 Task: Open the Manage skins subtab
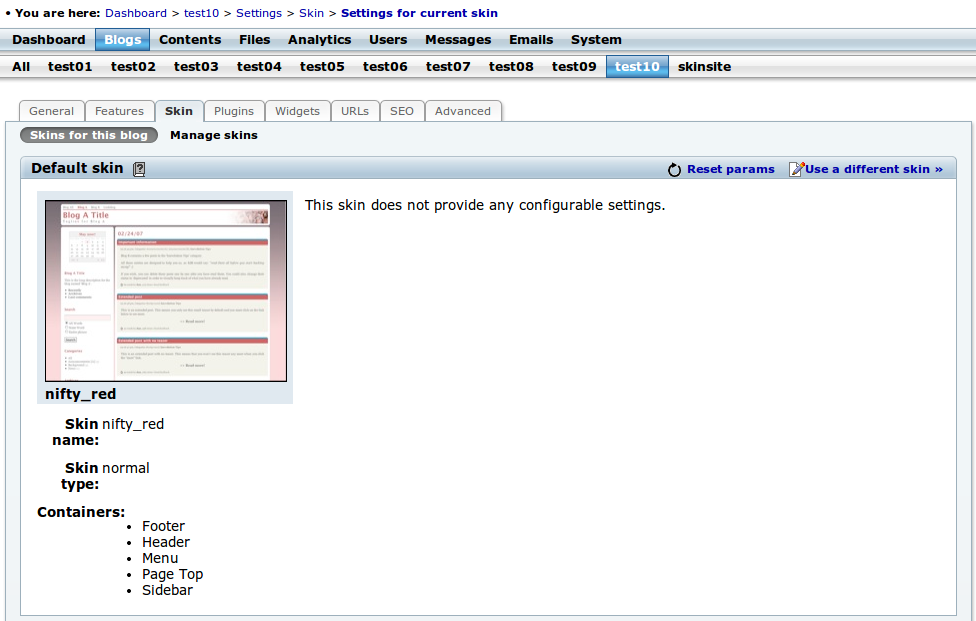(x=214, y=135)
